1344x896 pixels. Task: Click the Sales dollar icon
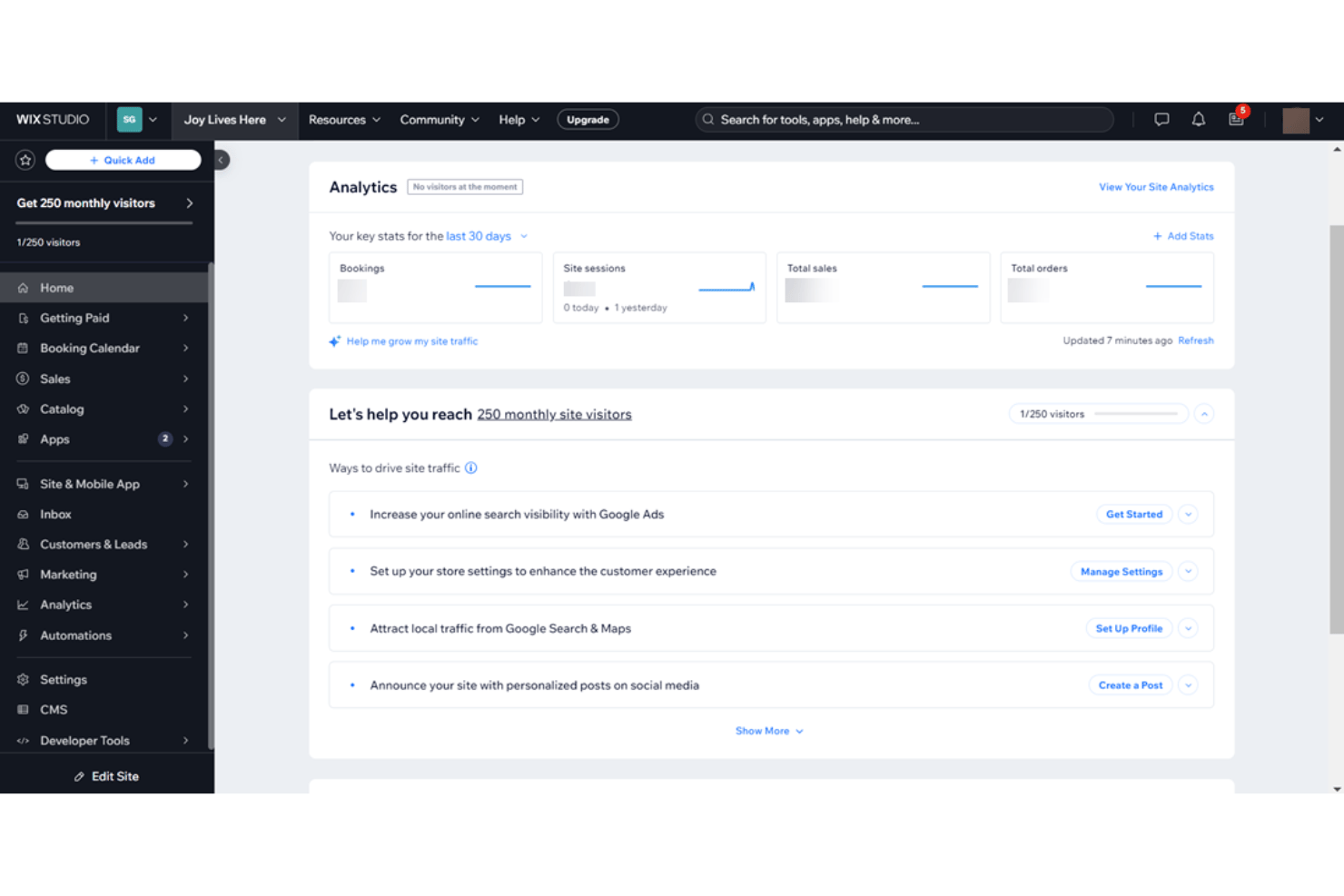click(23, 379)
